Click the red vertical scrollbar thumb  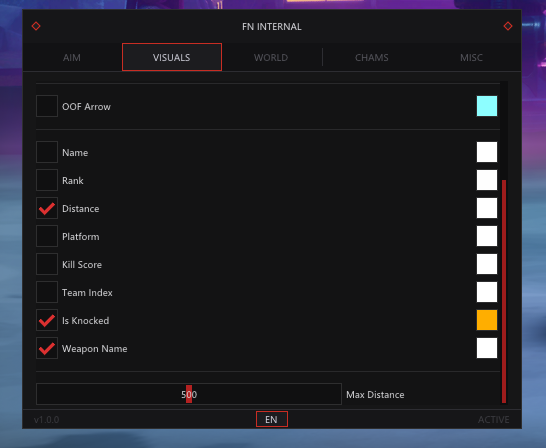[504, 291]
